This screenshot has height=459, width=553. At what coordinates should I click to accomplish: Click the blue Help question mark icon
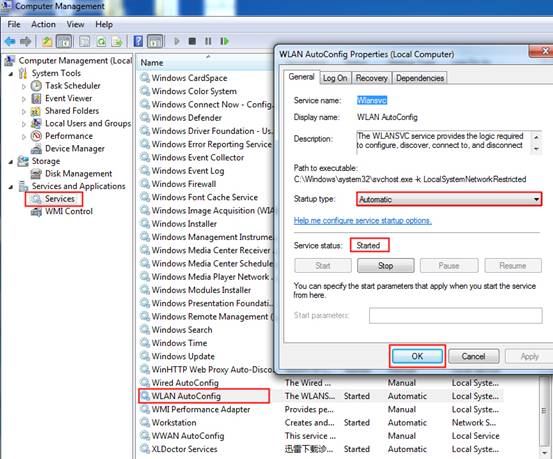[x=138, y=41]
